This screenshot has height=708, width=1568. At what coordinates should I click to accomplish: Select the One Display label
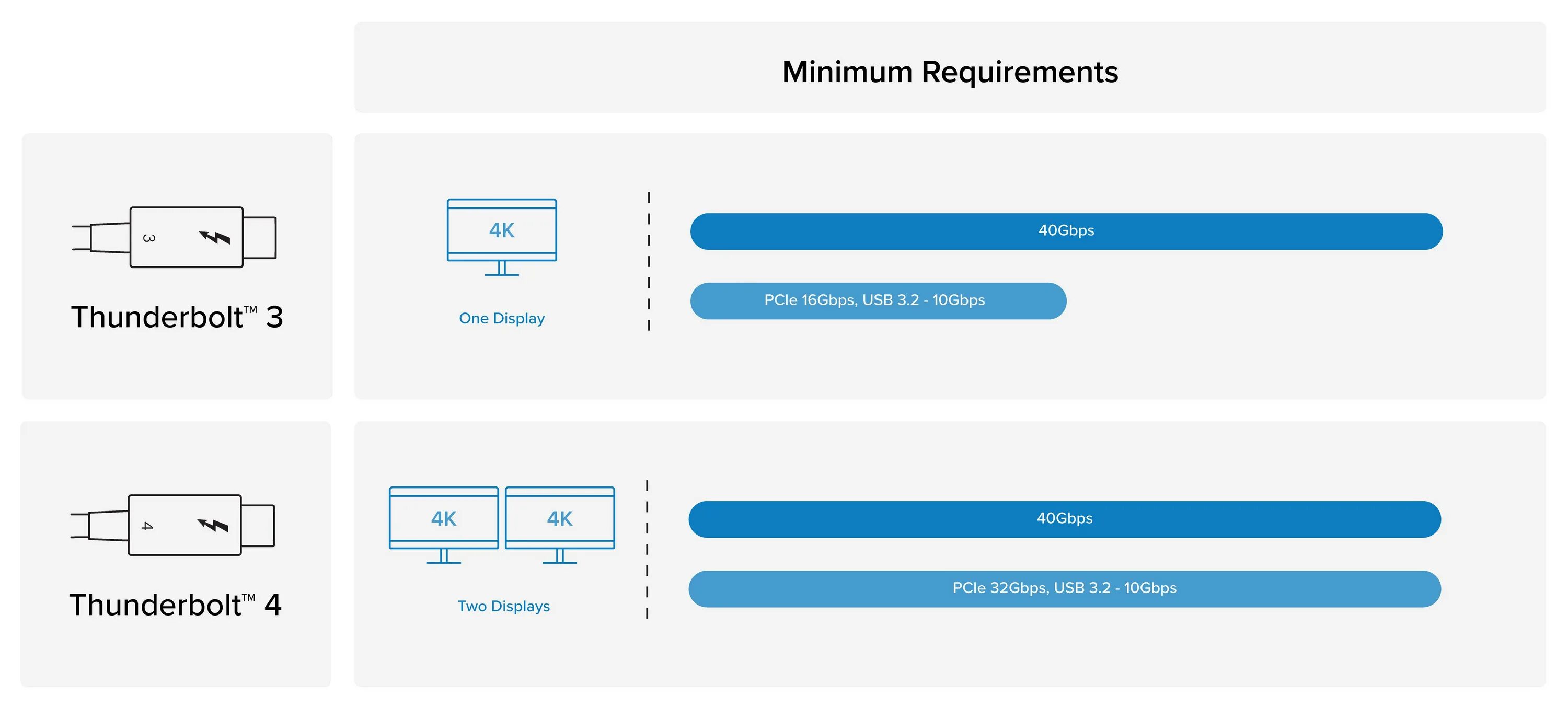[x=502, y=318]
